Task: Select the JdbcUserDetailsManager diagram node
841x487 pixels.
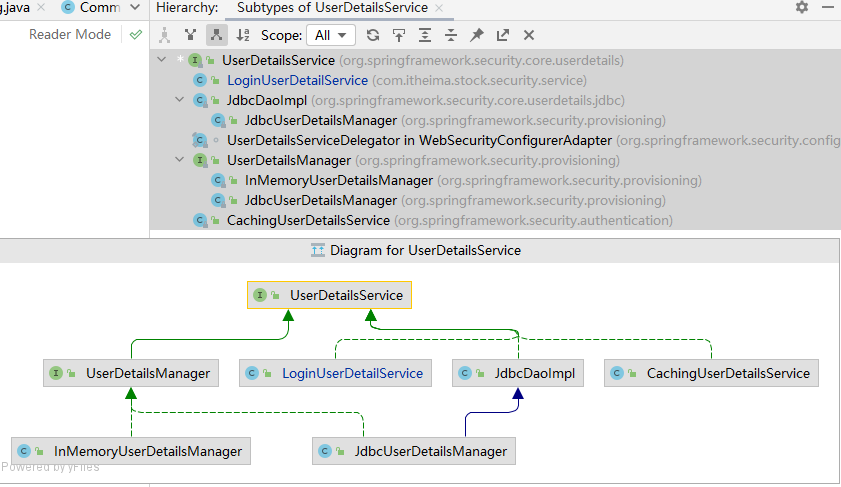Action: [414, 451]
